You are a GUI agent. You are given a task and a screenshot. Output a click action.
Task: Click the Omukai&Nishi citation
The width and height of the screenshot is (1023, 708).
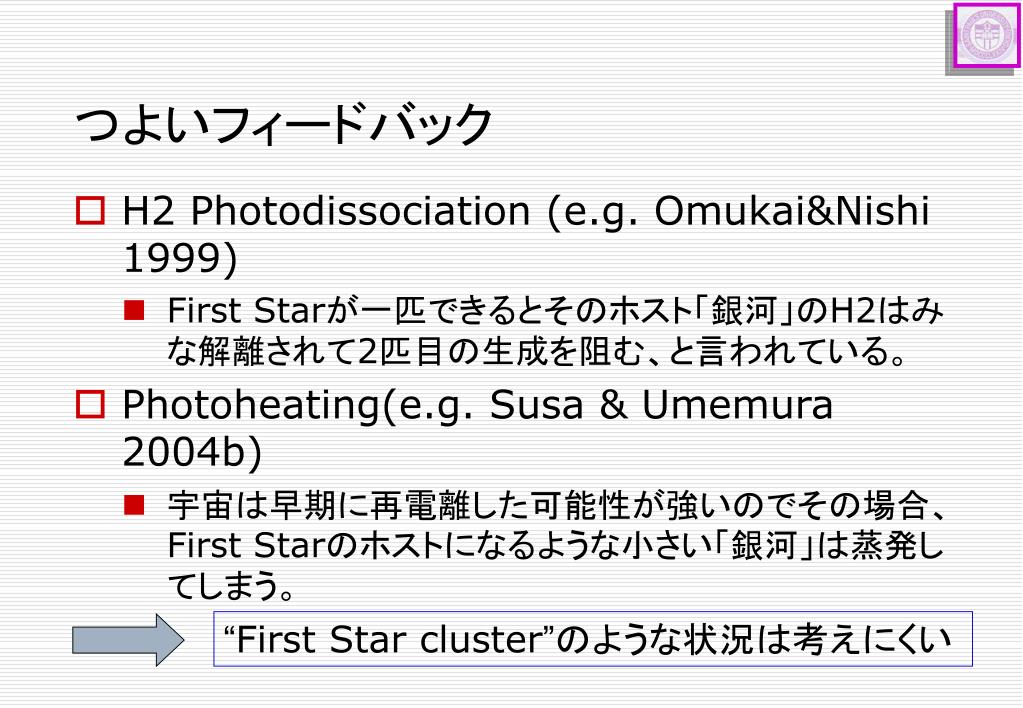(x=791, y=211)
